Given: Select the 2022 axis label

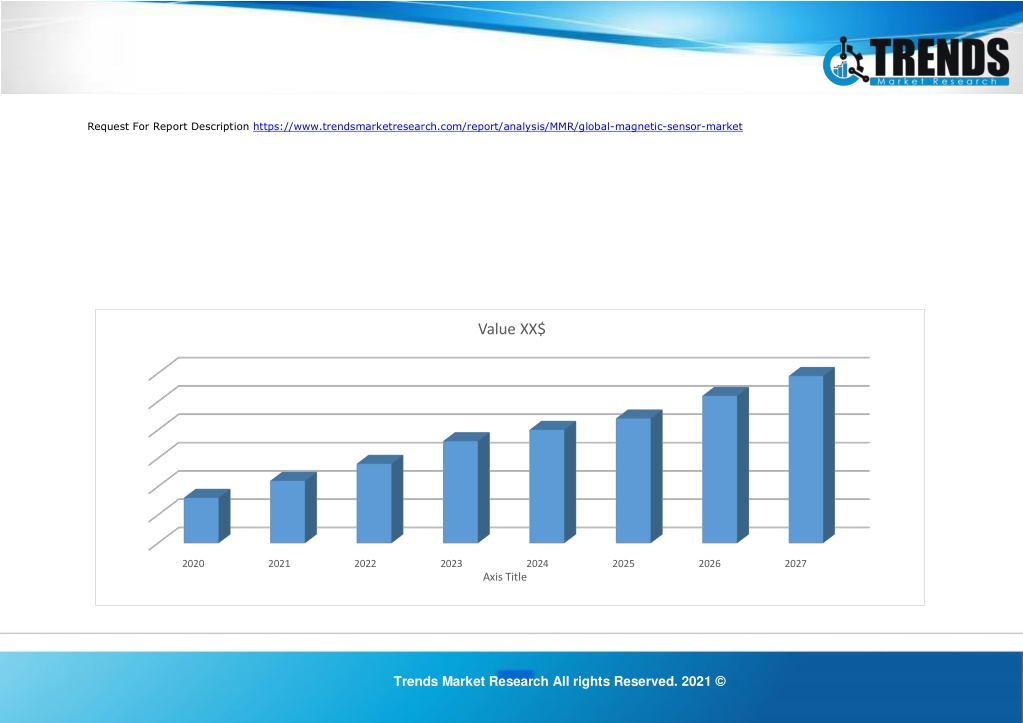Looking at the screenshot, I should (365, 564).
